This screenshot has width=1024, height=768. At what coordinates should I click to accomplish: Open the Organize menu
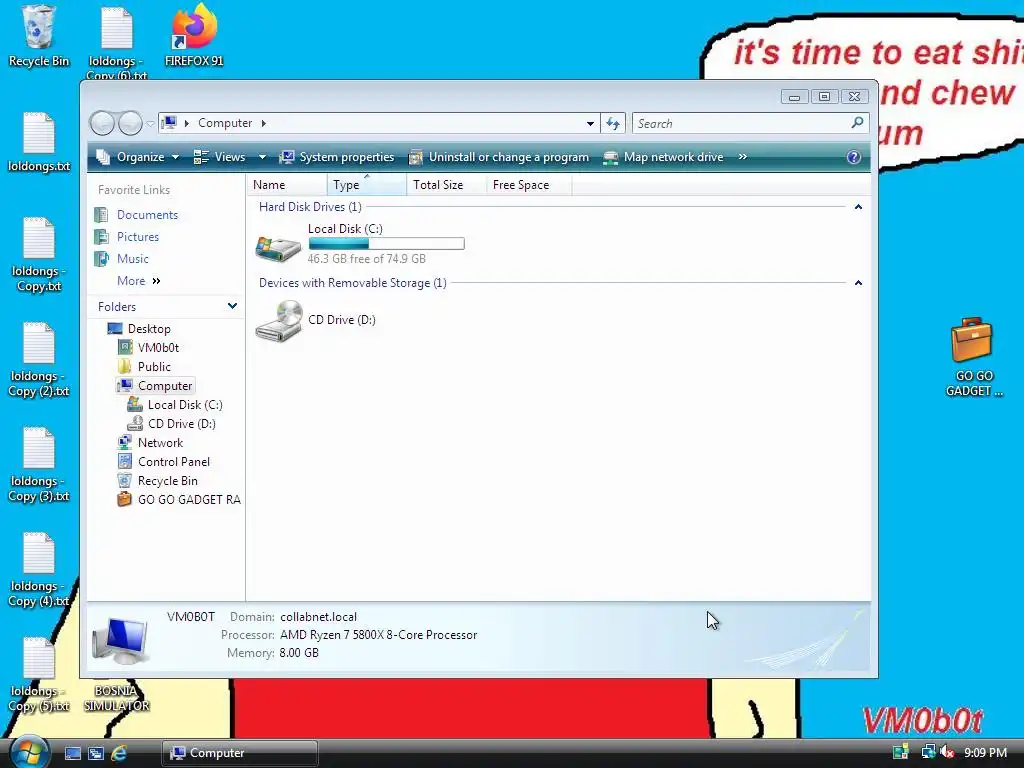[138, 157]
